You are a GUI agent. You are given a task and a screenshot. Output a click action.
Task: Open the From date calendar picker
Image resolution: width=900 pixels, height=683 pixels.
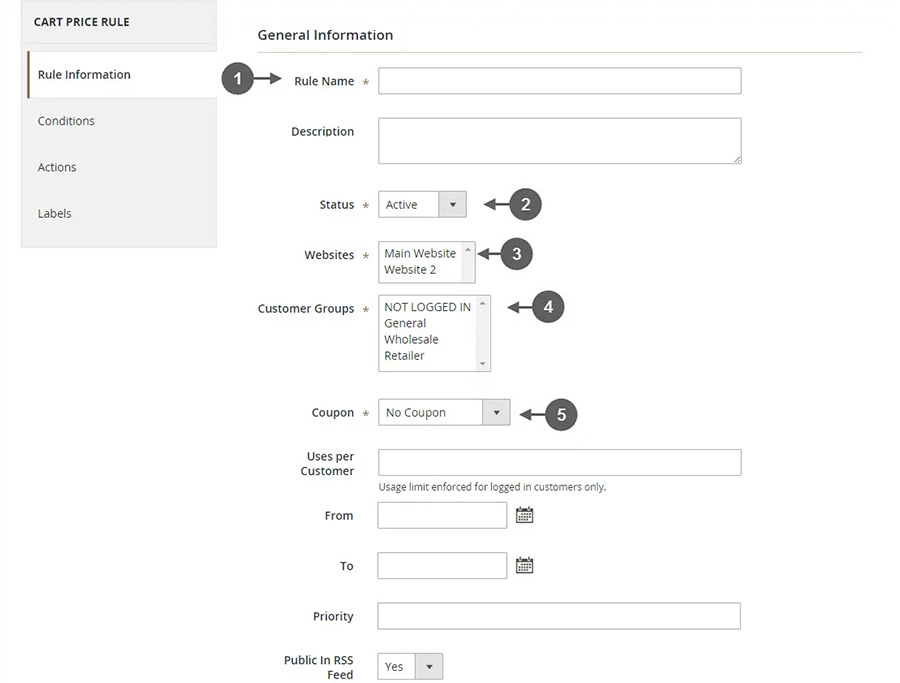coord(524,515)
